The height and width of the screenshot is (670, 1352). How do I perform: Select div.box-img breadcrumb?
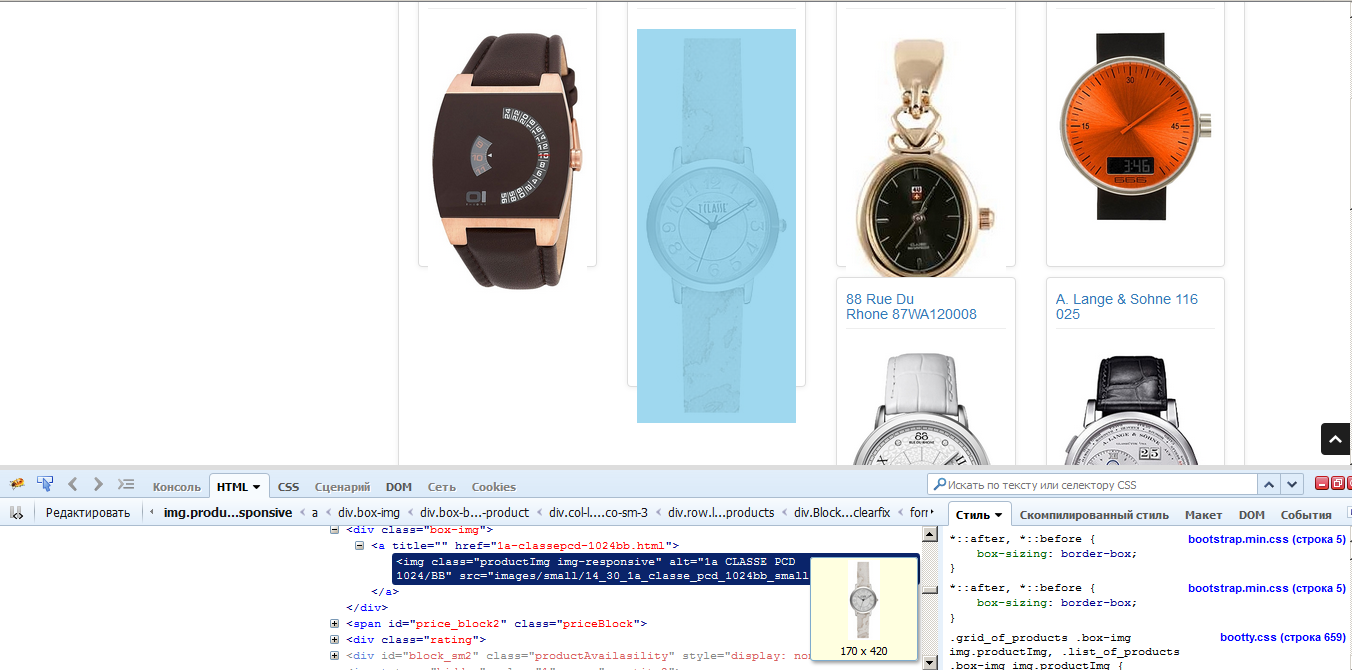pos(369,513)
